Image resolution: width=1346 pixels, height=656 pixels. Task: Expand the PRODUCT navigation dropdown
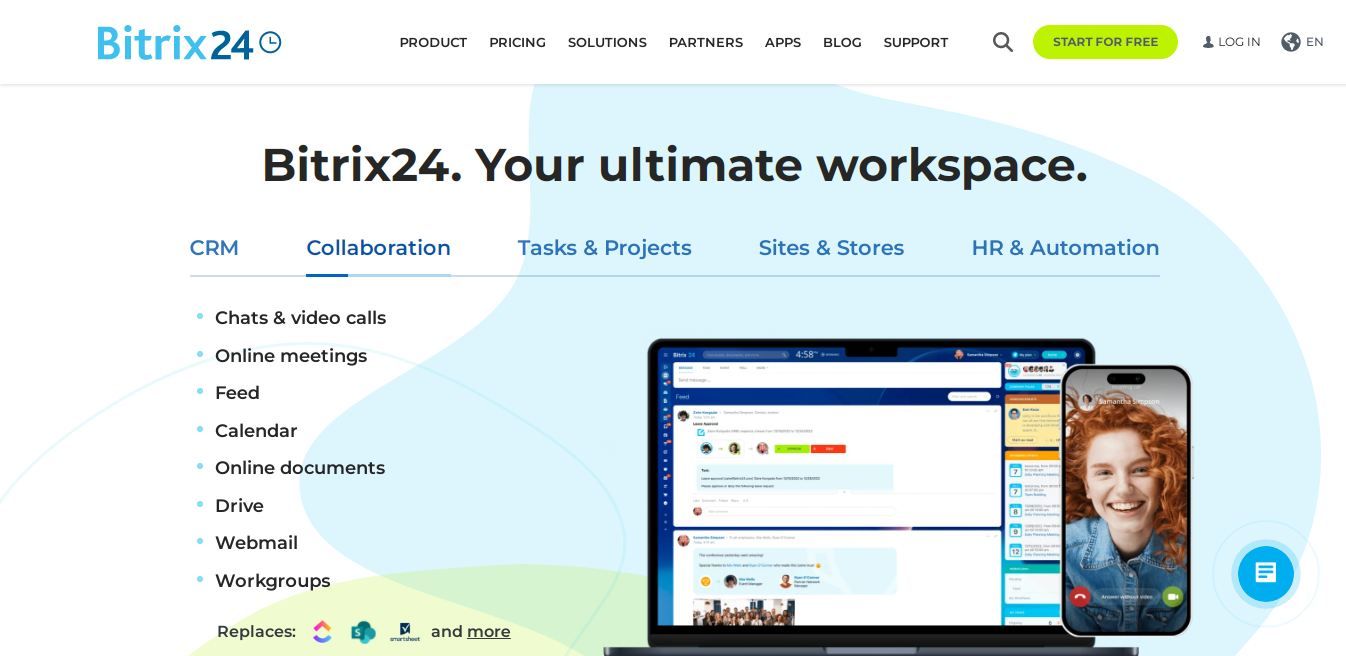pyautogui.click(x=433, y=42)
